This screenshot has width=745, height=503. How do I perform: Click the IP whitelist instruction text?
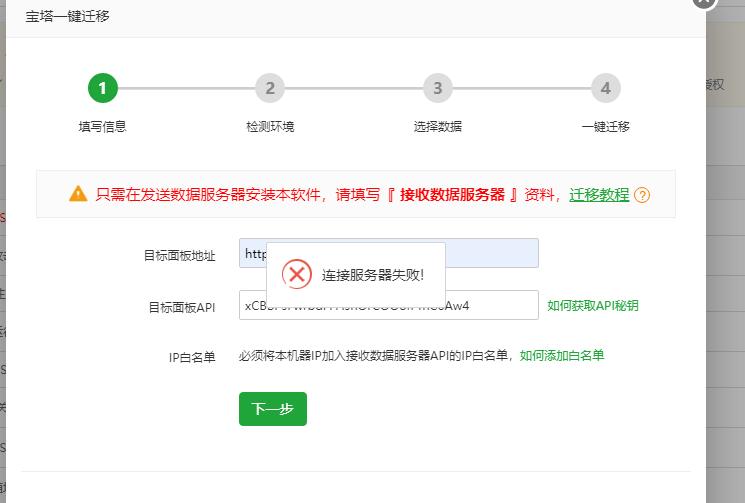(376, 355)
